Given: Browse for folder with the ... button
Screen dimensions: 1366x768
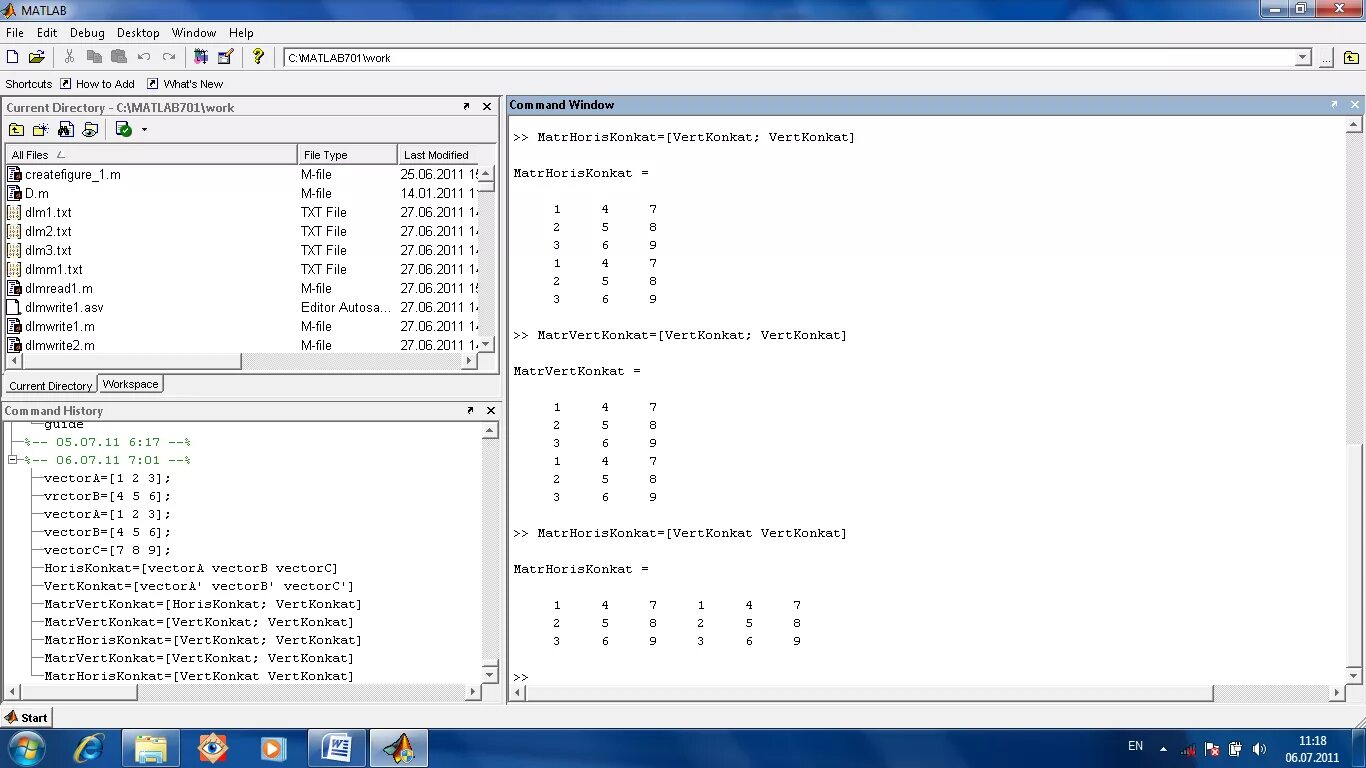Looking at the screenshot, I should tap(1326, 58).
